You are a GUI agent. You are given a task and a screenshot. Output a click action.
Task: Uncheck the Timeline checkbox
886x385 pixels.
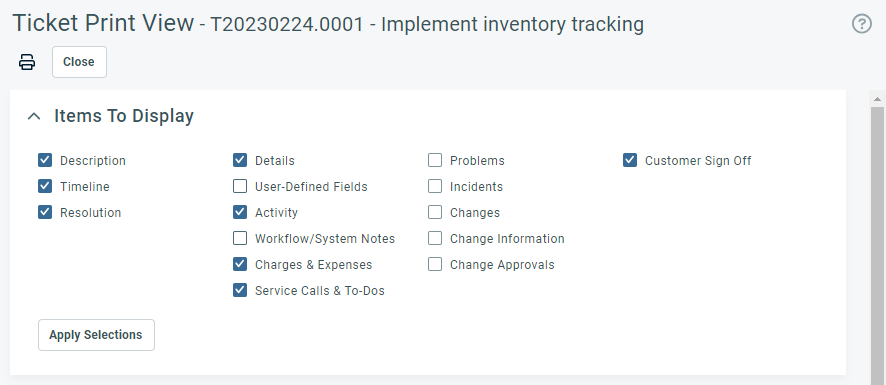45,187
